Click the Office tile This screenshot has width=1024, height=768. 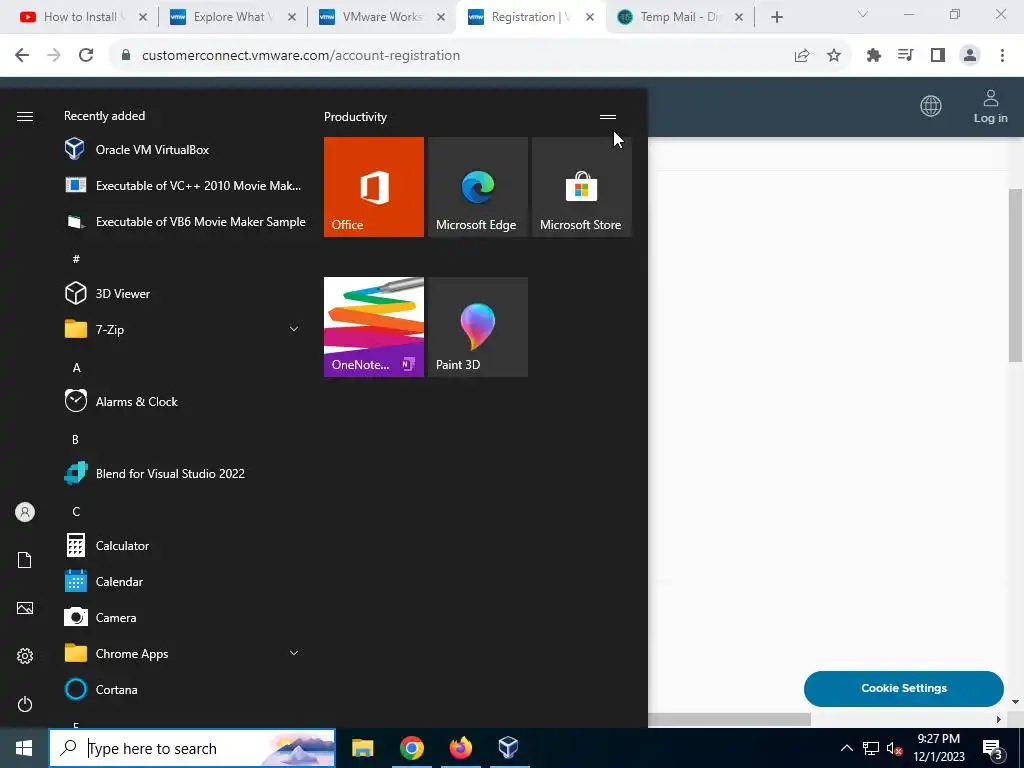(x=374, y=187)
